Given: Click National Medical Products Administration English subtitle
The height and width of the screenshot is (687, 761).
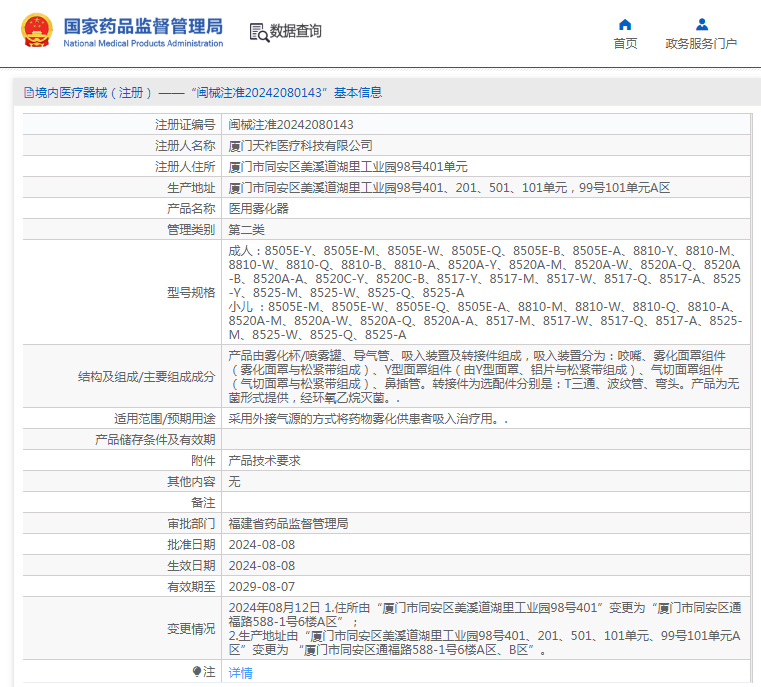Looking at the screenshot, I should (143, 44).
